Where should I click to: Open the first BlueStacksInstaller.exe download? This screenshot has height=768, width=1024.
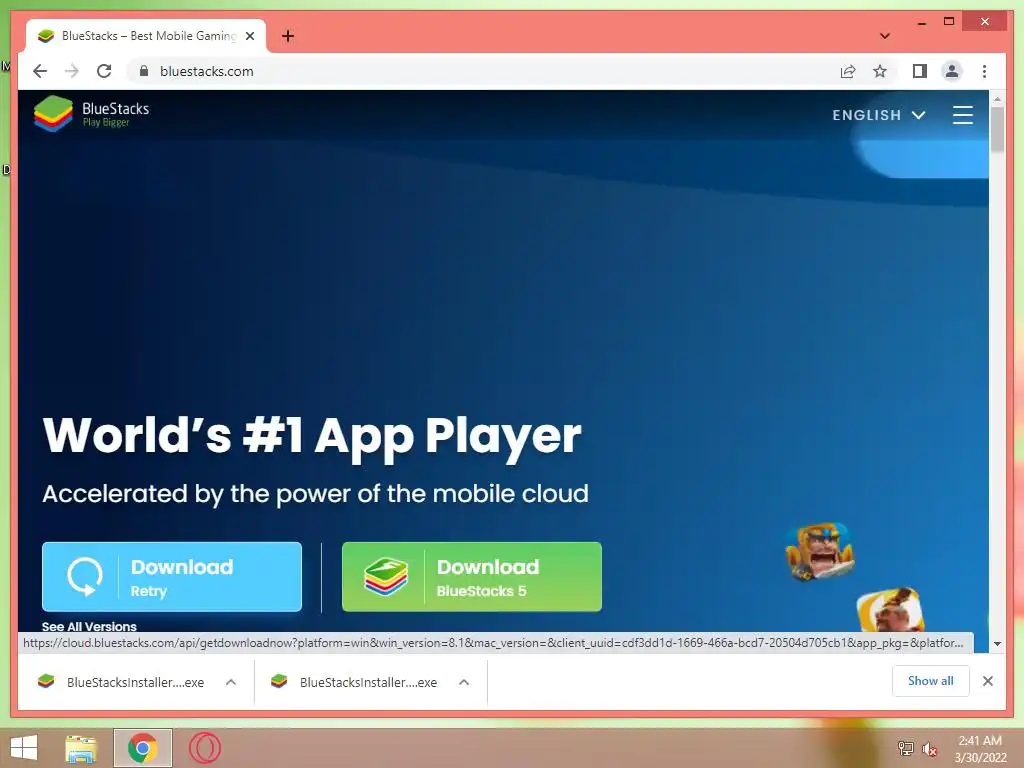coord(121,682)
